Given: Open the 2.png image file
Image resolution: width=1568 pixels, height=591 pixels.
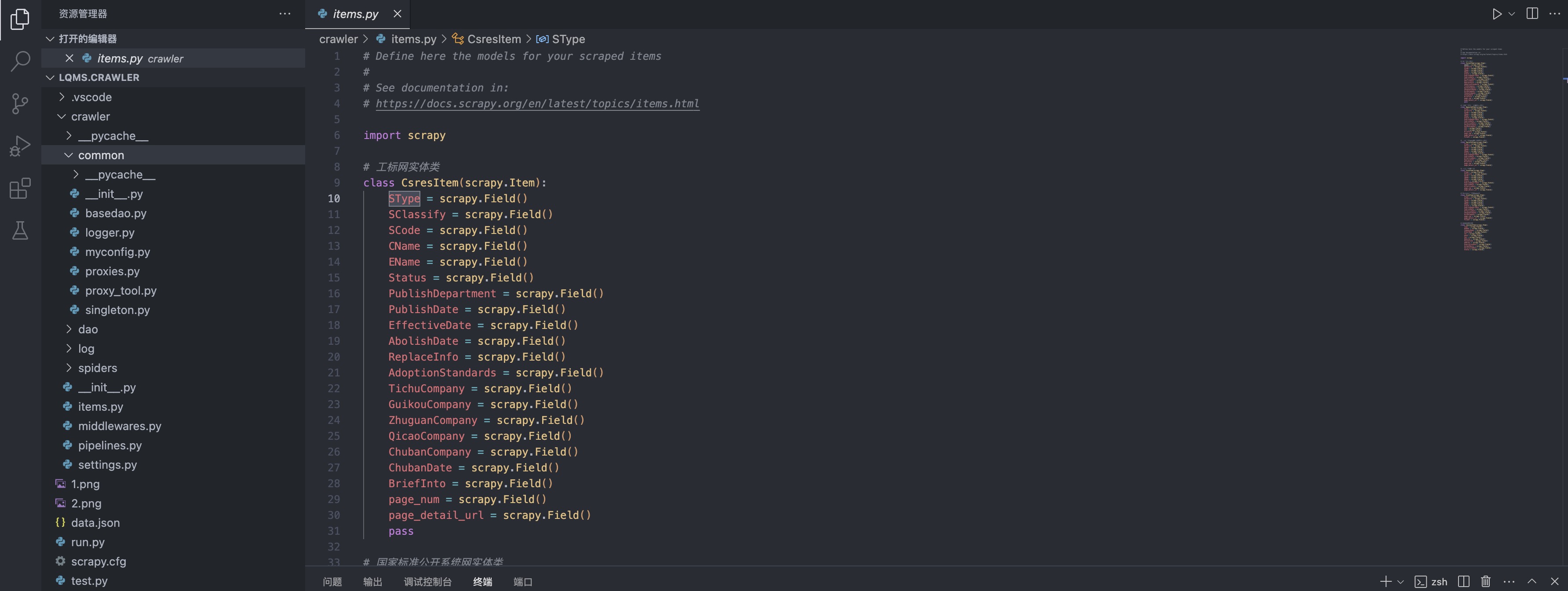Looking at the screenshot, I should point(174,503).
